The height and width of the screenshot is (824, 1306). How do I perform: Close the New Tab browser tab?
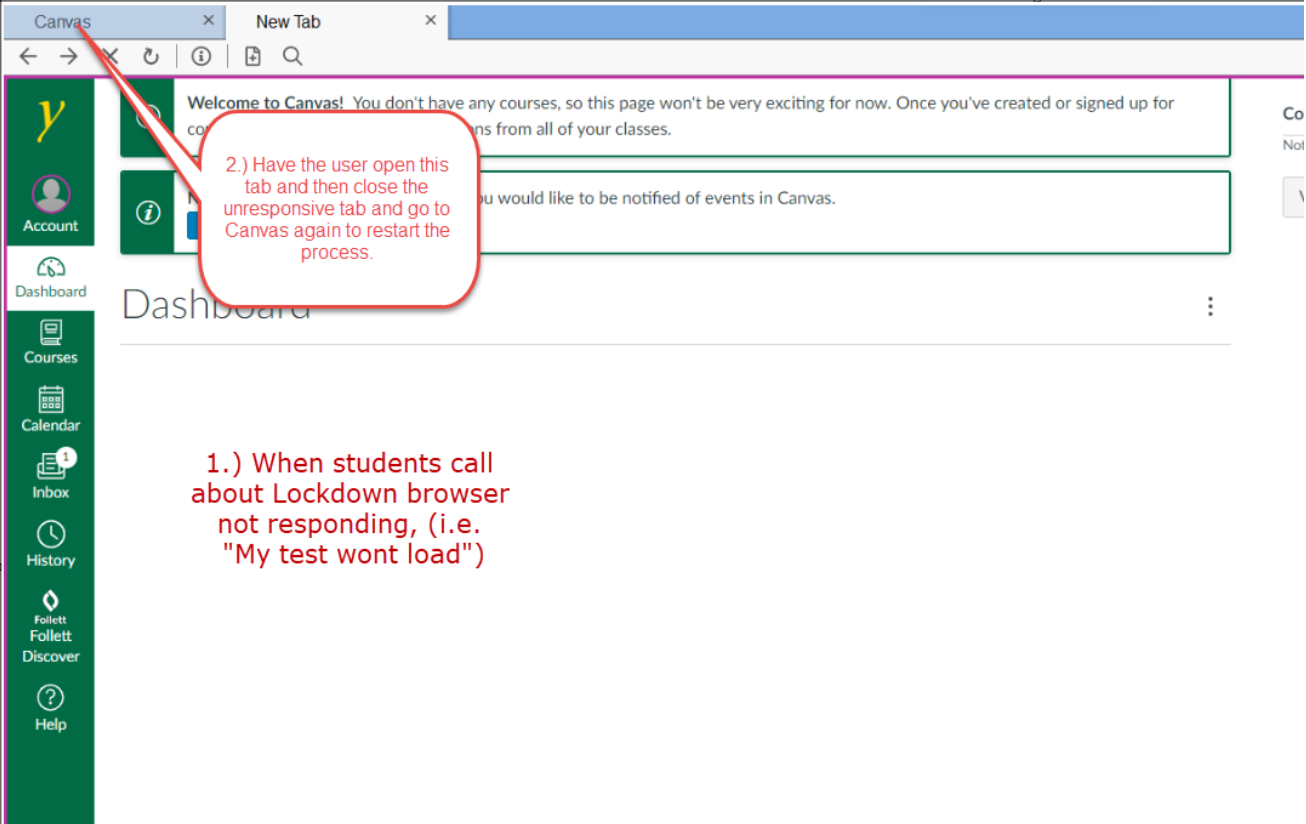click(430, 20)
